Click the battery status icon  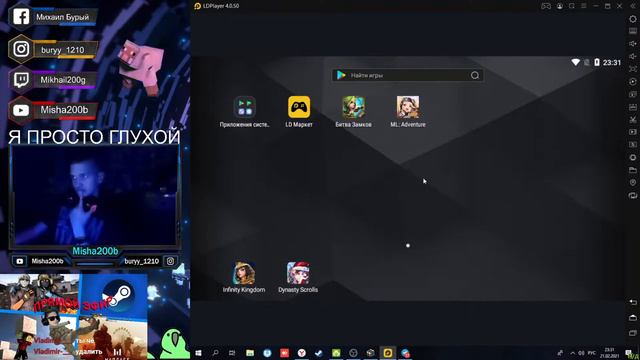click(x=597, y=62)
